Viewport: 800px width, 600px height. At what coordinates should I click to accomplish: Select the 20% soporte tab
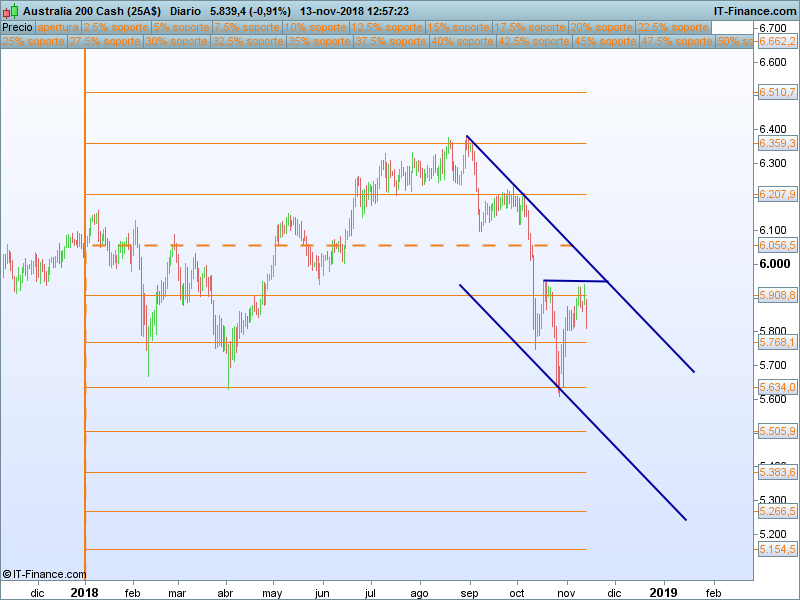tap(601, 28)
